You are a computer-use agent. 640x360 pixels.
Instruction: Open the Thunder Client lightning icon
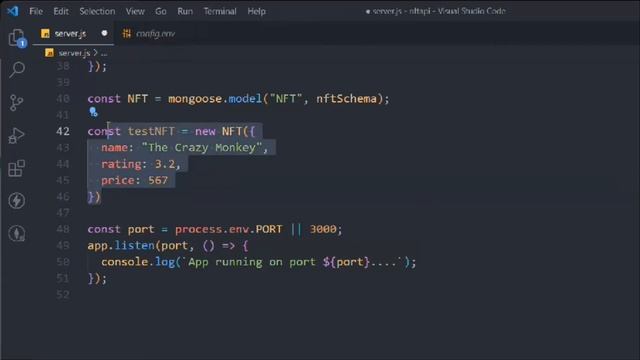pyautogui.click(x=16, y=200)
